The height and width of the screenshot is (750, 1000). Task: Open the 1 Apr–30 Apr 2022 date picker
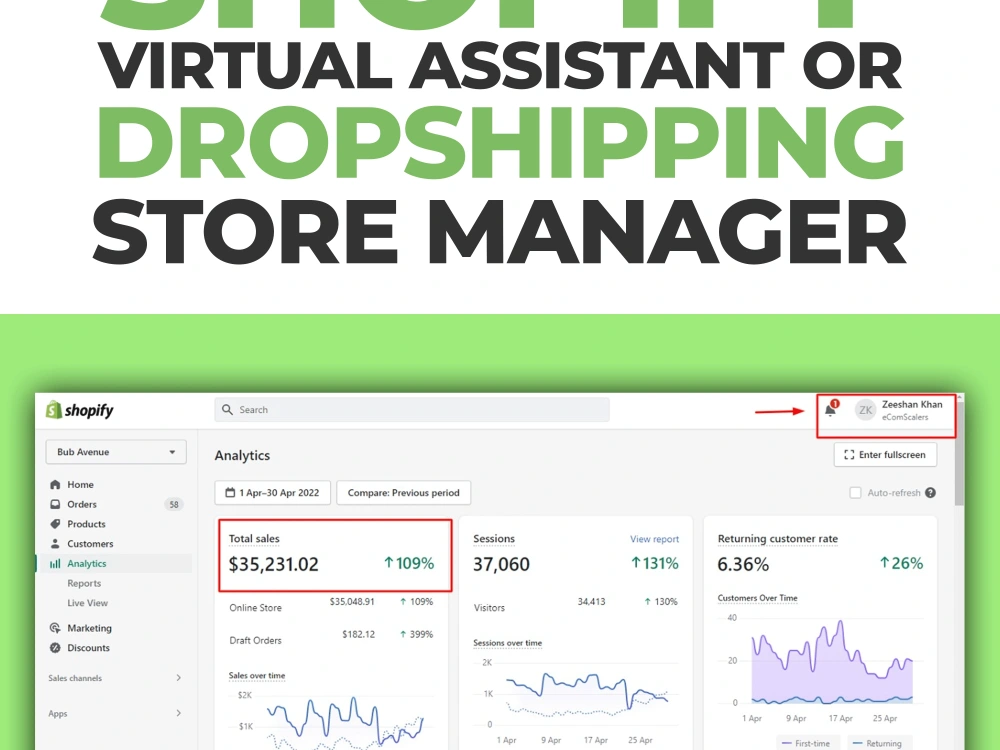tap(273, 492)
